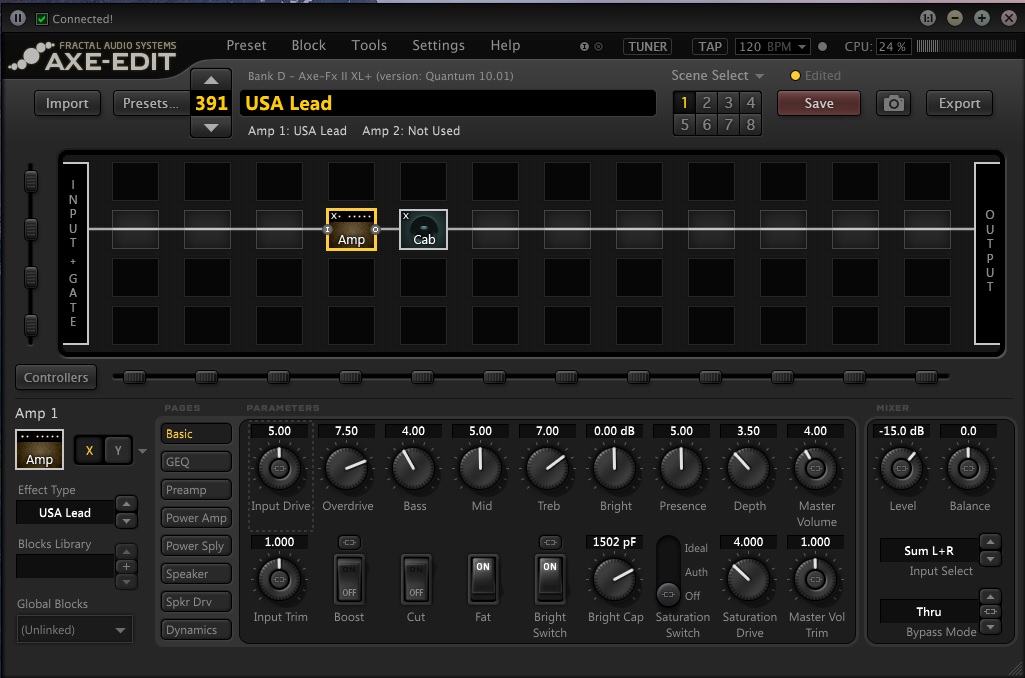Click the modifier icon beside Bypass Mode
The width and height of the screenshot is (1025, 678).
[990, 611]
